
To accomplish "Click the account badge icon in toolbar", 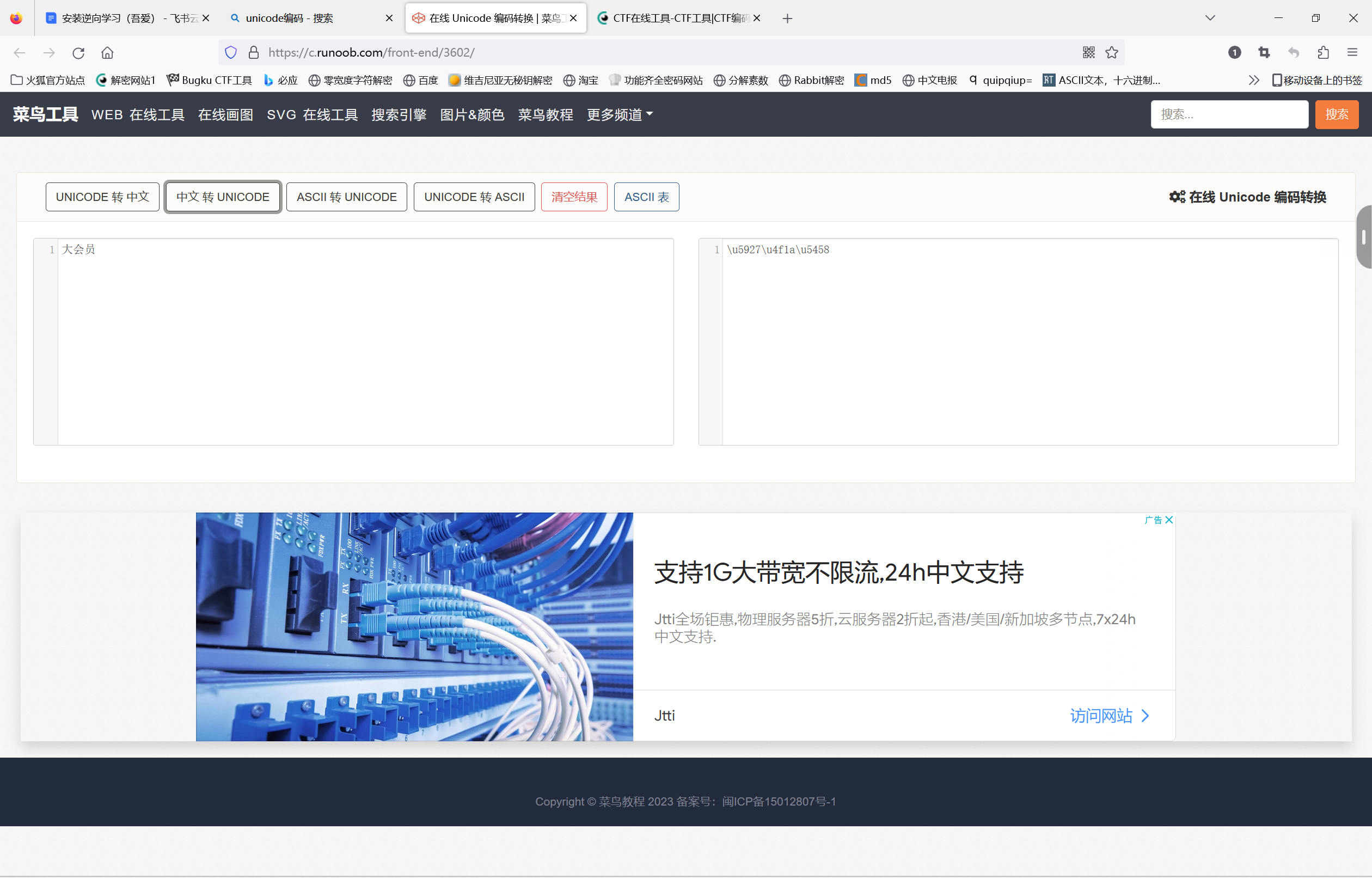I will point(1235,52).
